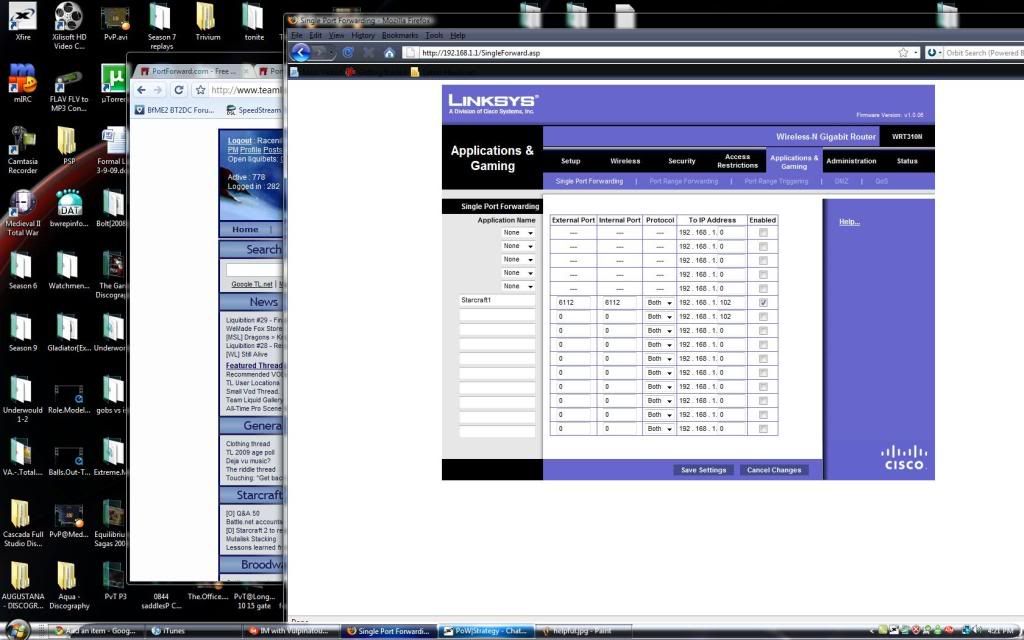Select the Aqua - Discography folder icon
The height and width of the screenshot is (640, 1024).
tap(69, 585)
